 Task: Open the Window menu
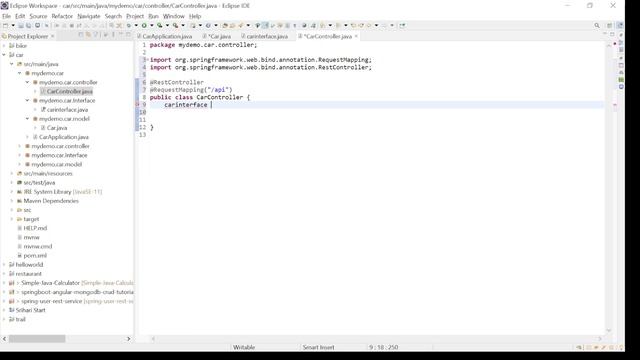tap(174, 16)
